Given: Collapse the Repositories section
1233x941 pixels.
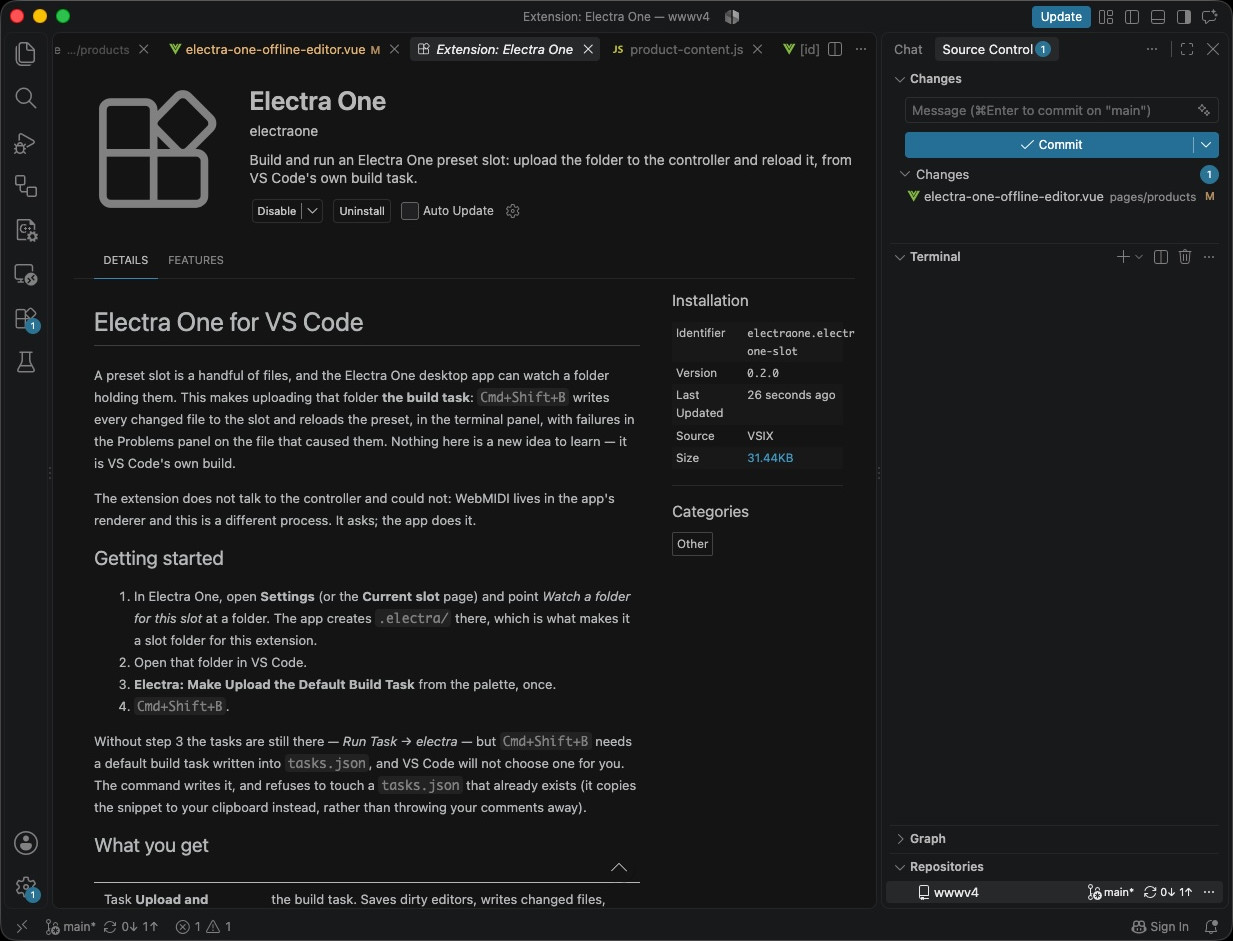Looking at the screenshot, I should tap(938, 867).
